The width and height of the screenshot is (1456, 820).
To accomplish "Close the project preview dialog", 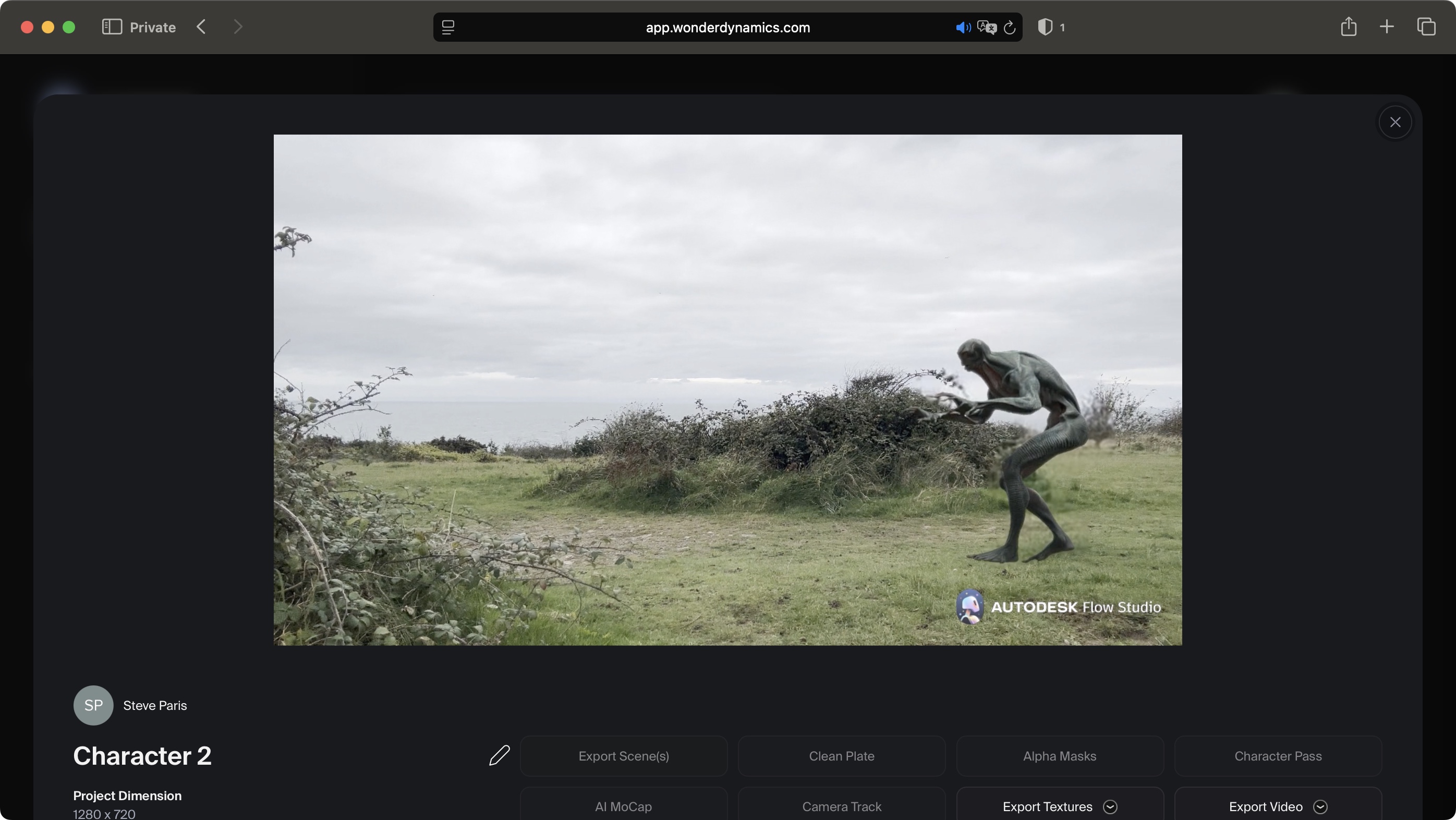I will 1395,122.
